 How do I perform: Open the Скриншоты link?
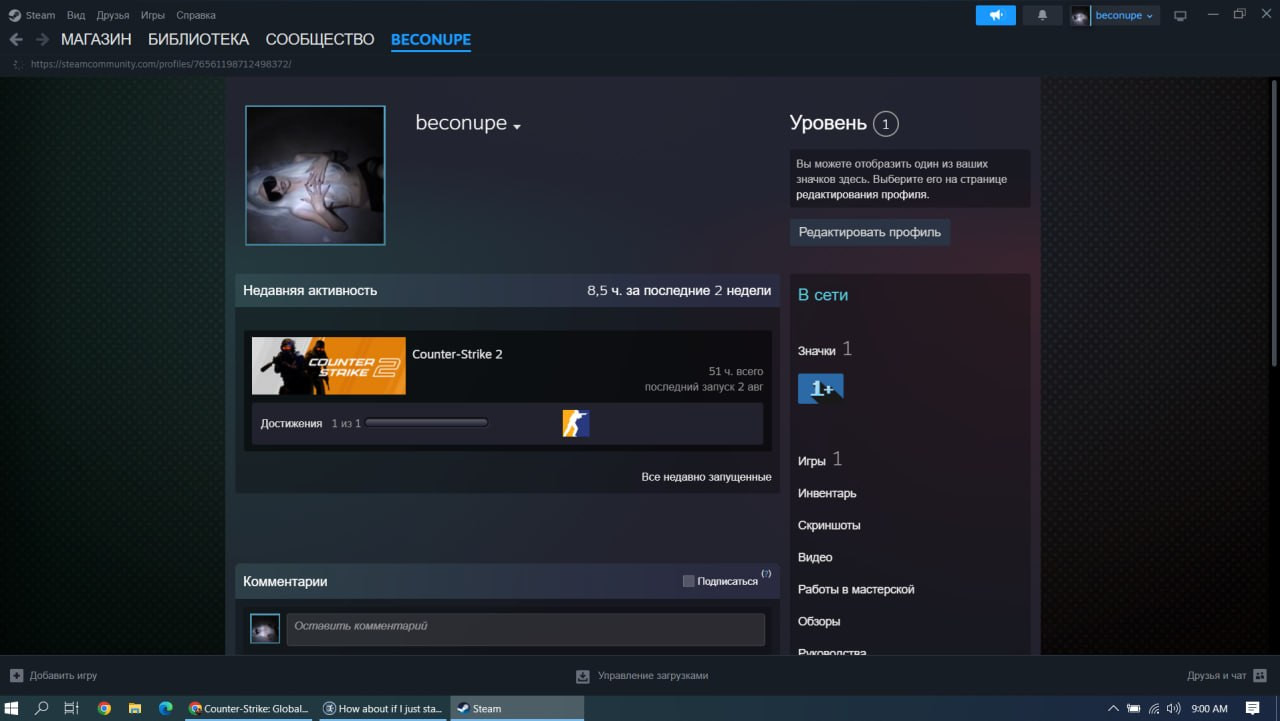tap(829, 525)
